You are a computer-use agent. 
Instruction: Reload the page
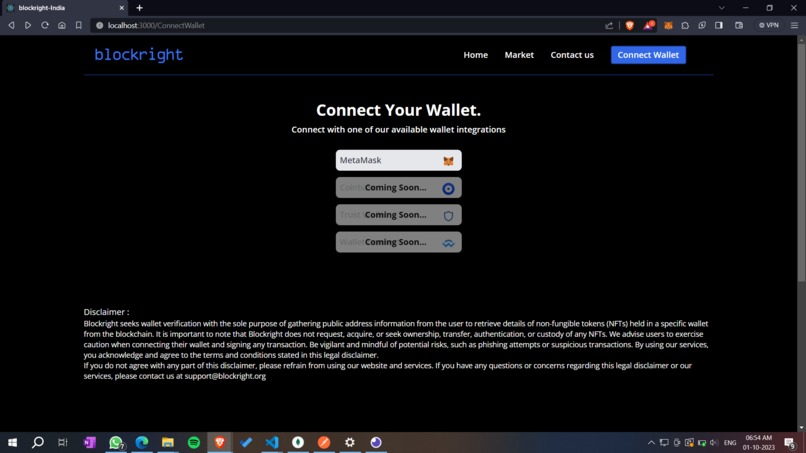pyautogui.click(x=45, y=25)
